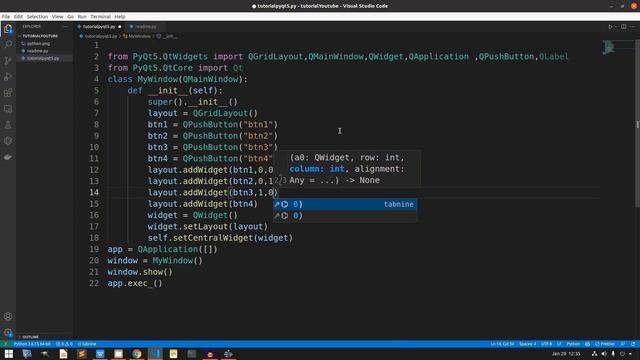Screen dimensions: 640x360
Task: Open the View menu
Action: pos(58,17)
